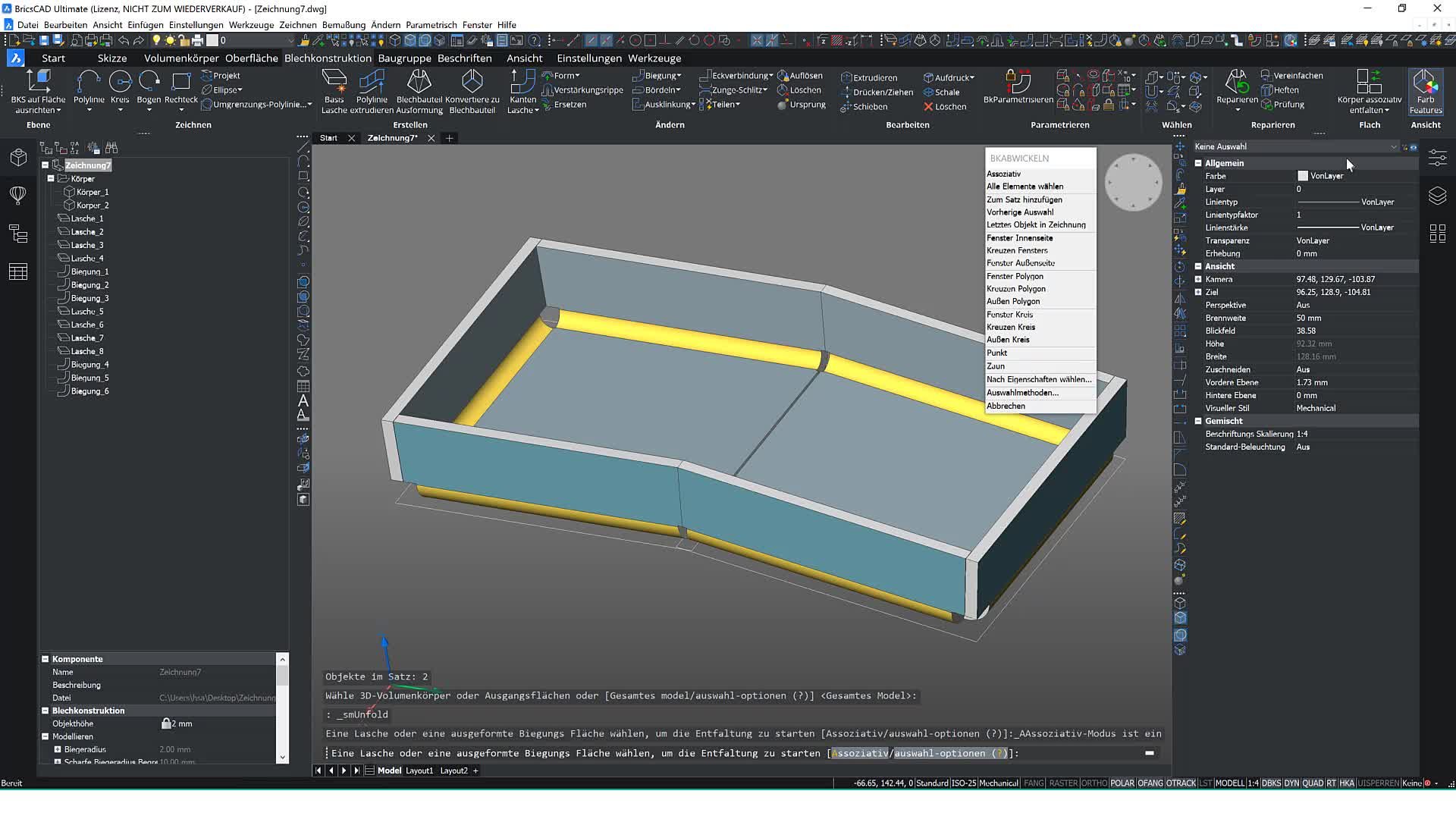Select the Polylinie drawing tool
Screen dimensions: 1456x819
click(x=89, y=81)
